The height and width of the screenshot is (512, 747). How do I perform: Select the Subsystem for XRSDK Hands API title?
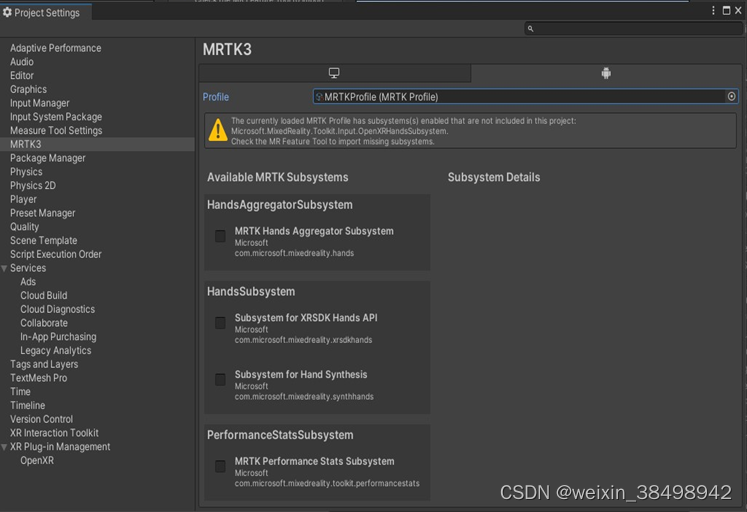[x=306, y=318]
